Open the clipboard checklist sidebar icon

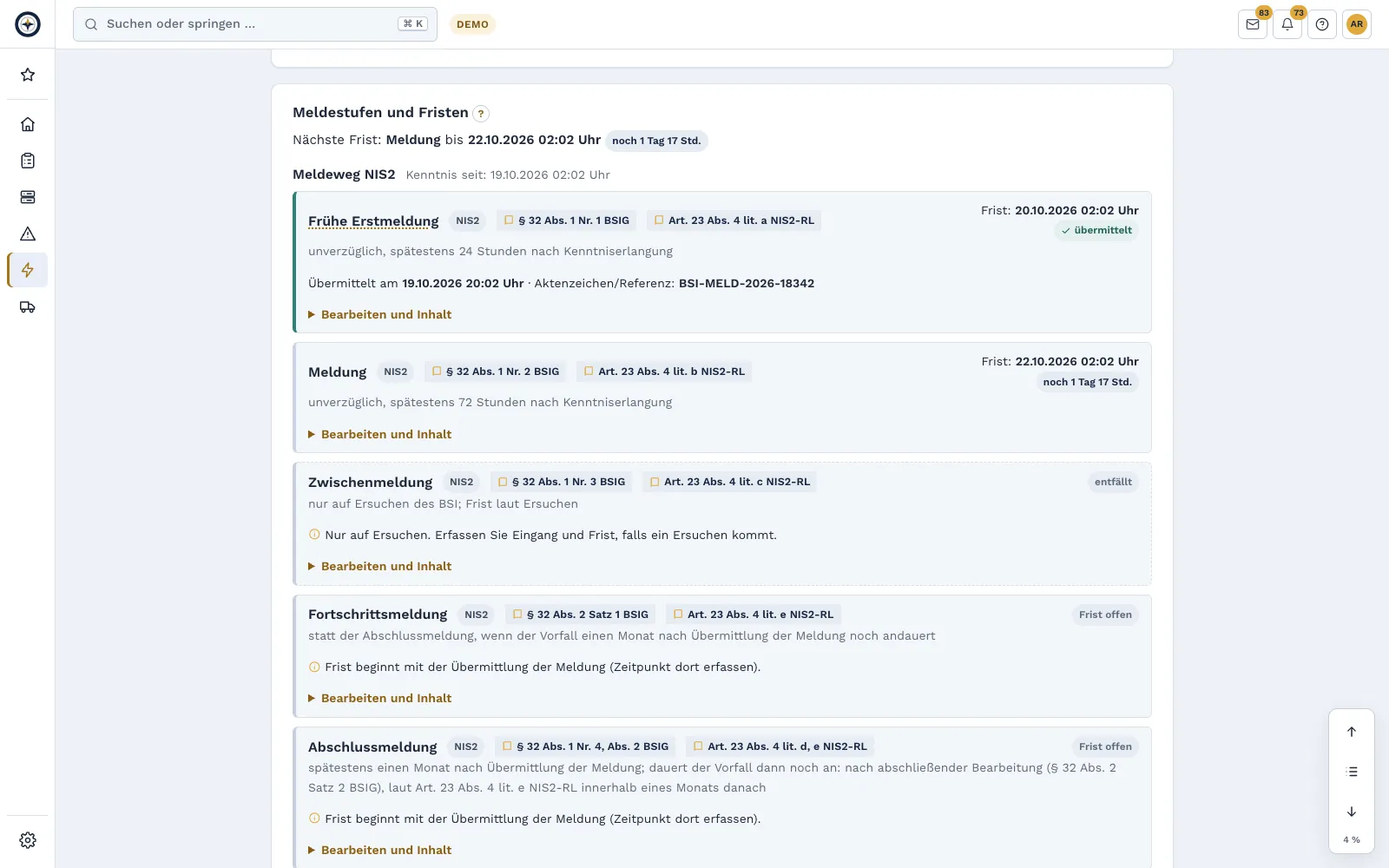(x=28, y=161)
